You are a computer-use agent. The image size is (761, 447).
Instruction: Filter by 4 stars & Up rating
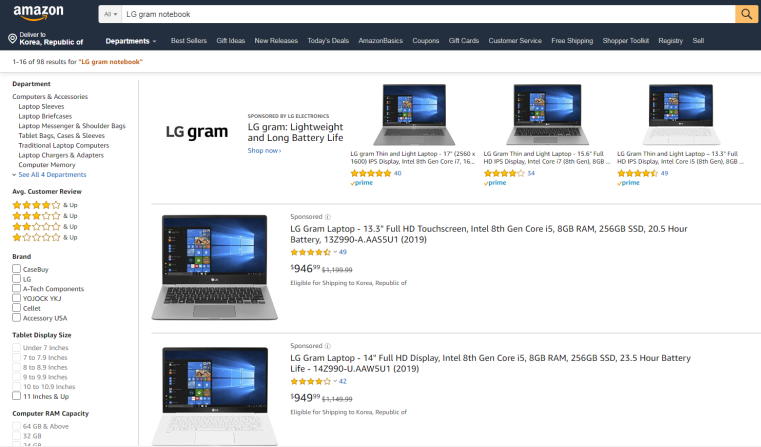click(x=45, y=205)
